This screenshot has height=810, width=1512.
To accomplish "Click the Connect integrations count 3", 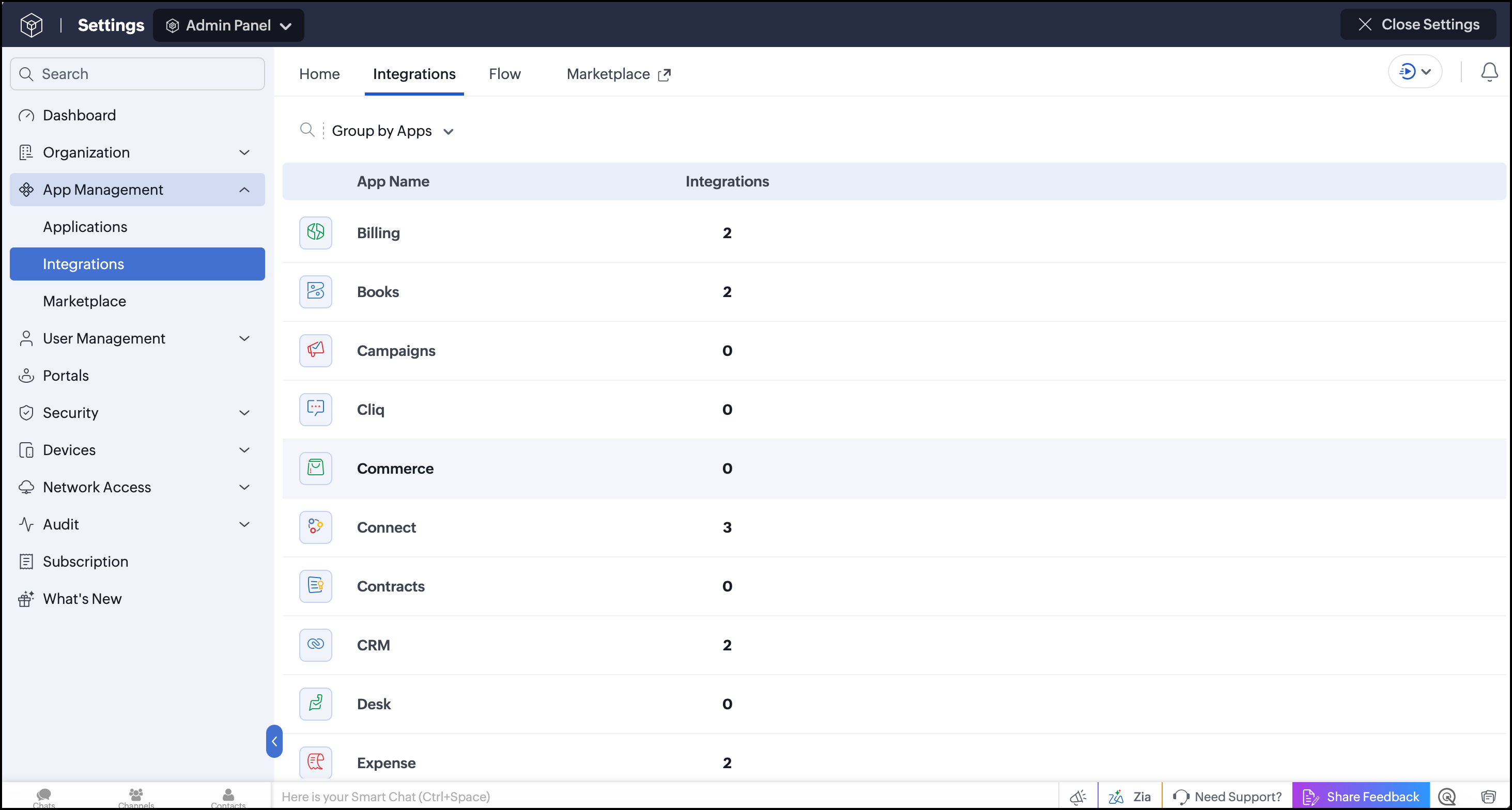I will 727,527.
